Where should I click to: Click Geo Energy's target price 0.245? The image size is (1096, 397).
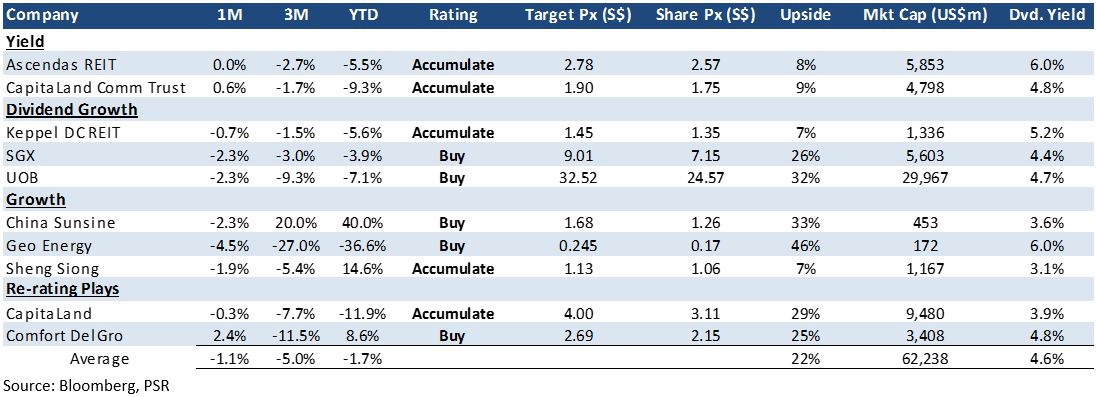point(577,245)
